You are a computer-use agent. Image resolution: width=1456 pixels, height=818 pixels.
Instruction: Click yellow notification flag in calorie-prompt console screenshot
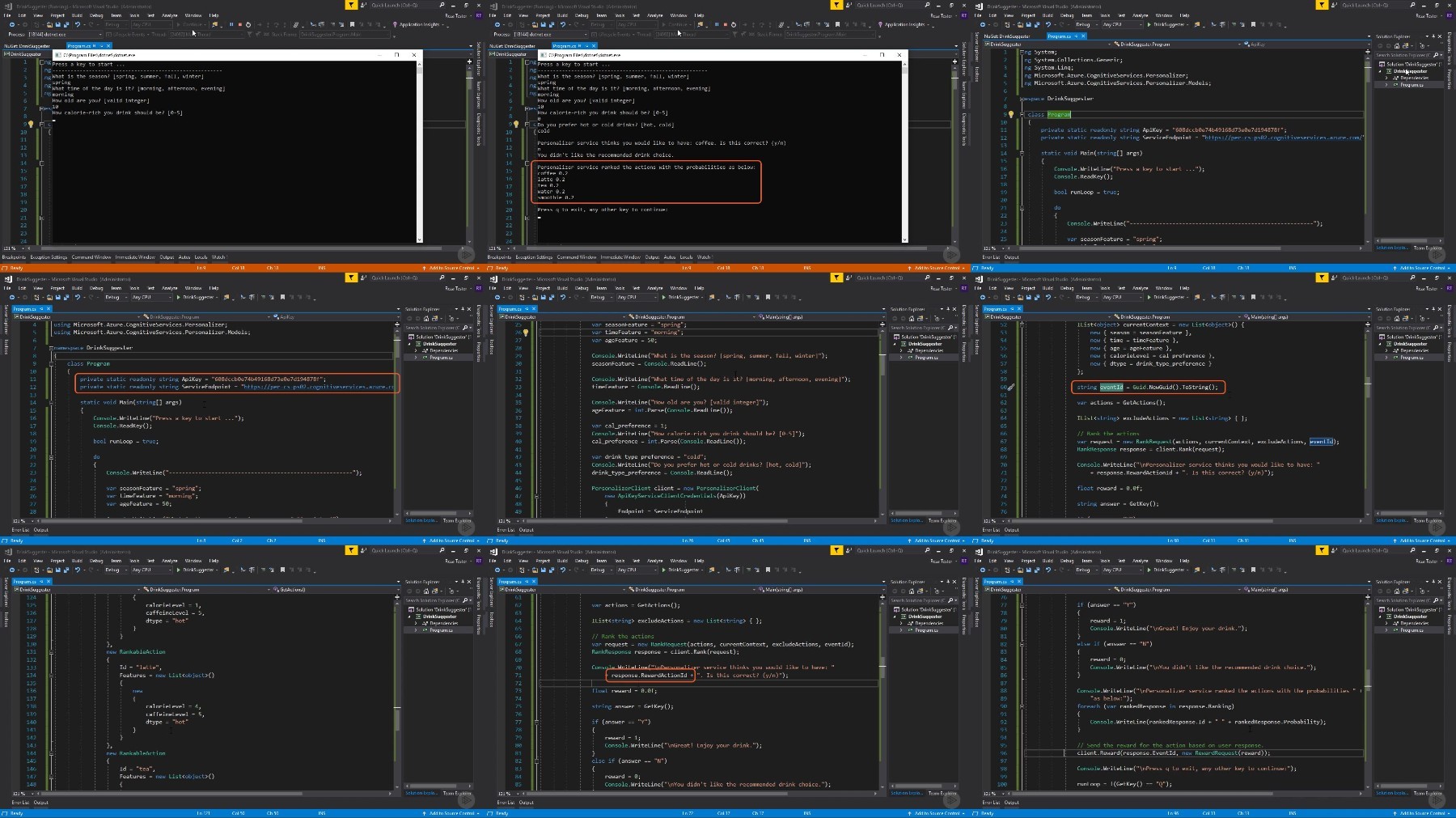click(x=351, y=5)
